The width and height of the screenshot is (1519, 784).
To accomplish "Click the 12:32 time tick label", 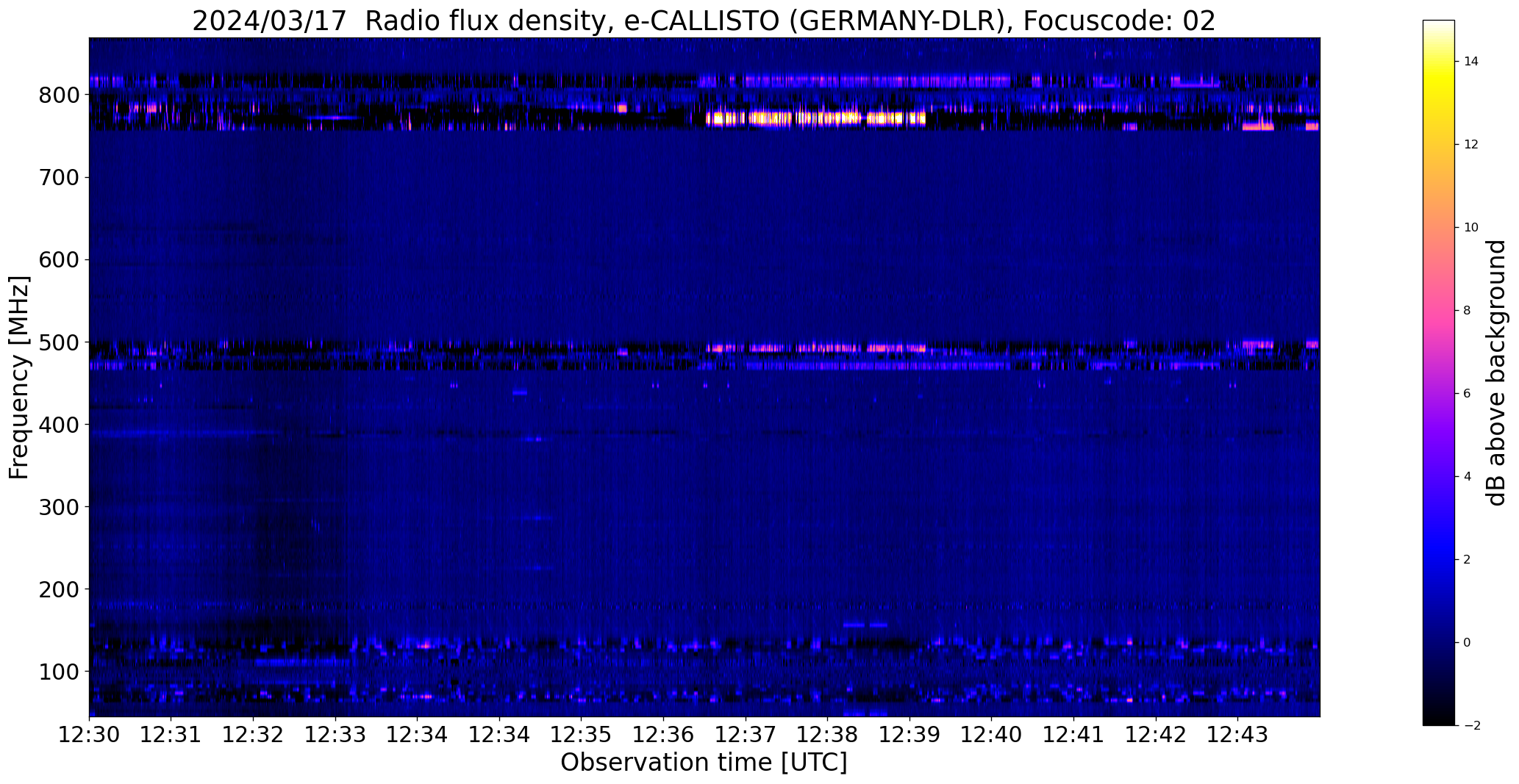I will [x=254, y=735].
